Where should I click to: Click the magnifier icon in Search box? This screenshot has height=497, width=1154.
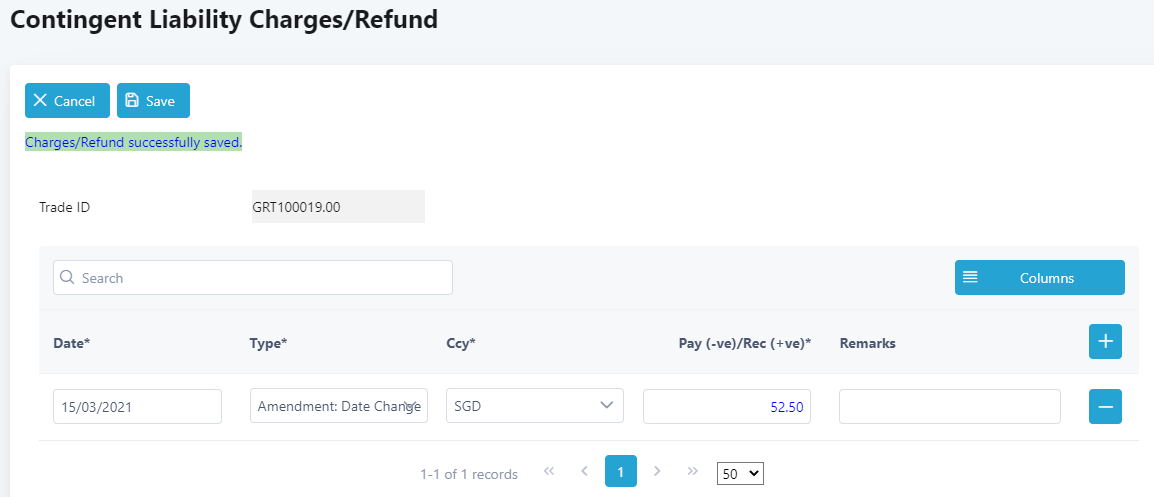click(67, 278)
